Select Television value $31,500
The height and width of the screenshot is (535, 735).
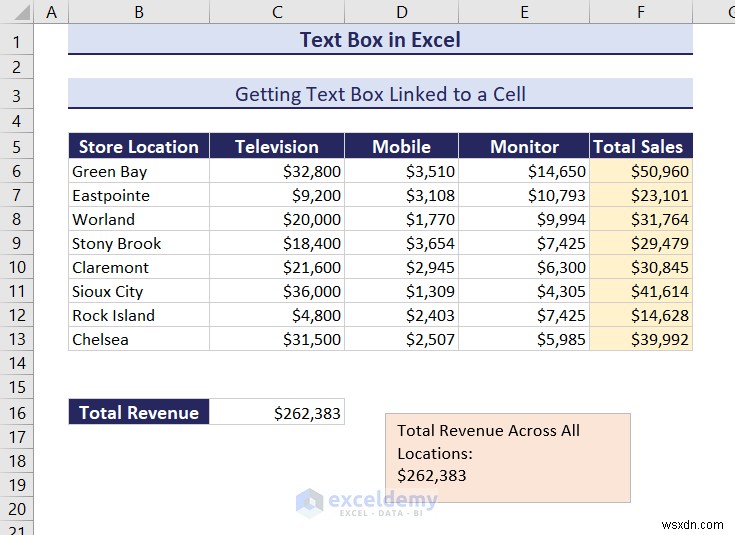click(277, 339)
